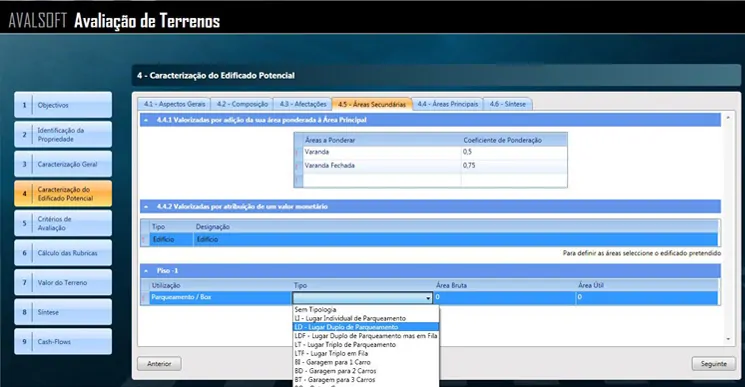Screen dimensions: 745x387
Task: Go to step 2 Identificação da Propriedade
Action: tap(63, 134)
